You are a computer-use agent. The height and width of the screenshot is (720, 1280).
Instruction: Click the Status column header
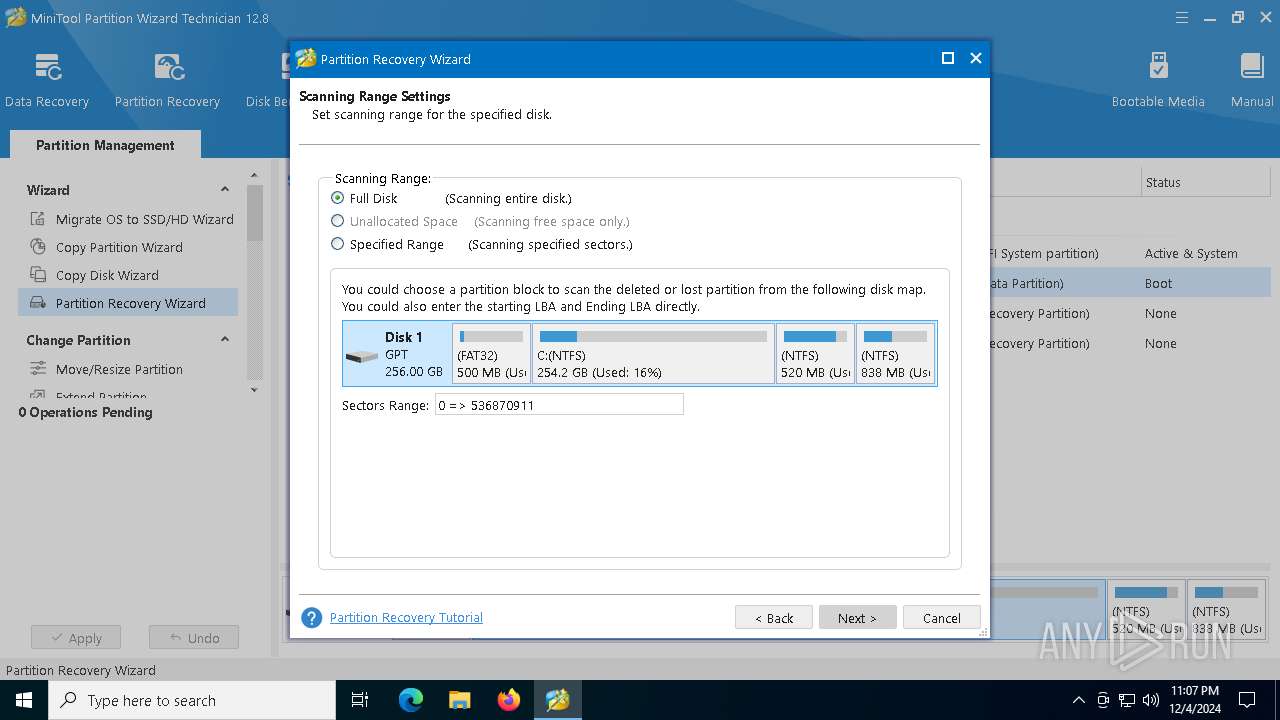(1208, 182)
